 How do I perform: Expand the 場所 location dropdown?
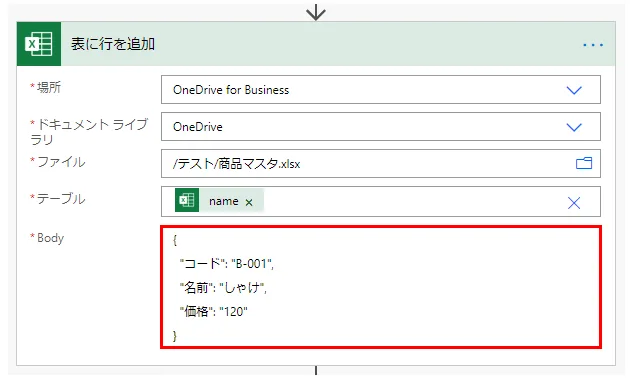(x=574, y=90)
